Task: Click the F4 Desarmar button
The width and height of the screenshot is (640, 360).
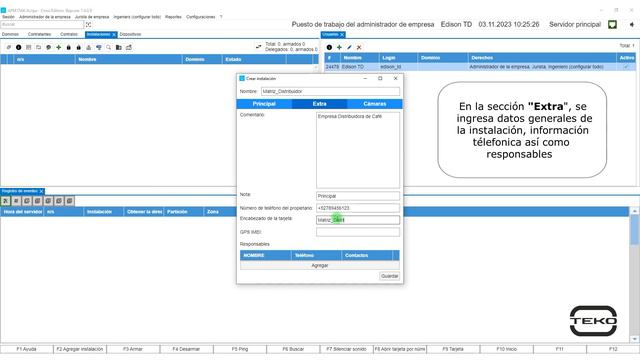Action: 186,349
